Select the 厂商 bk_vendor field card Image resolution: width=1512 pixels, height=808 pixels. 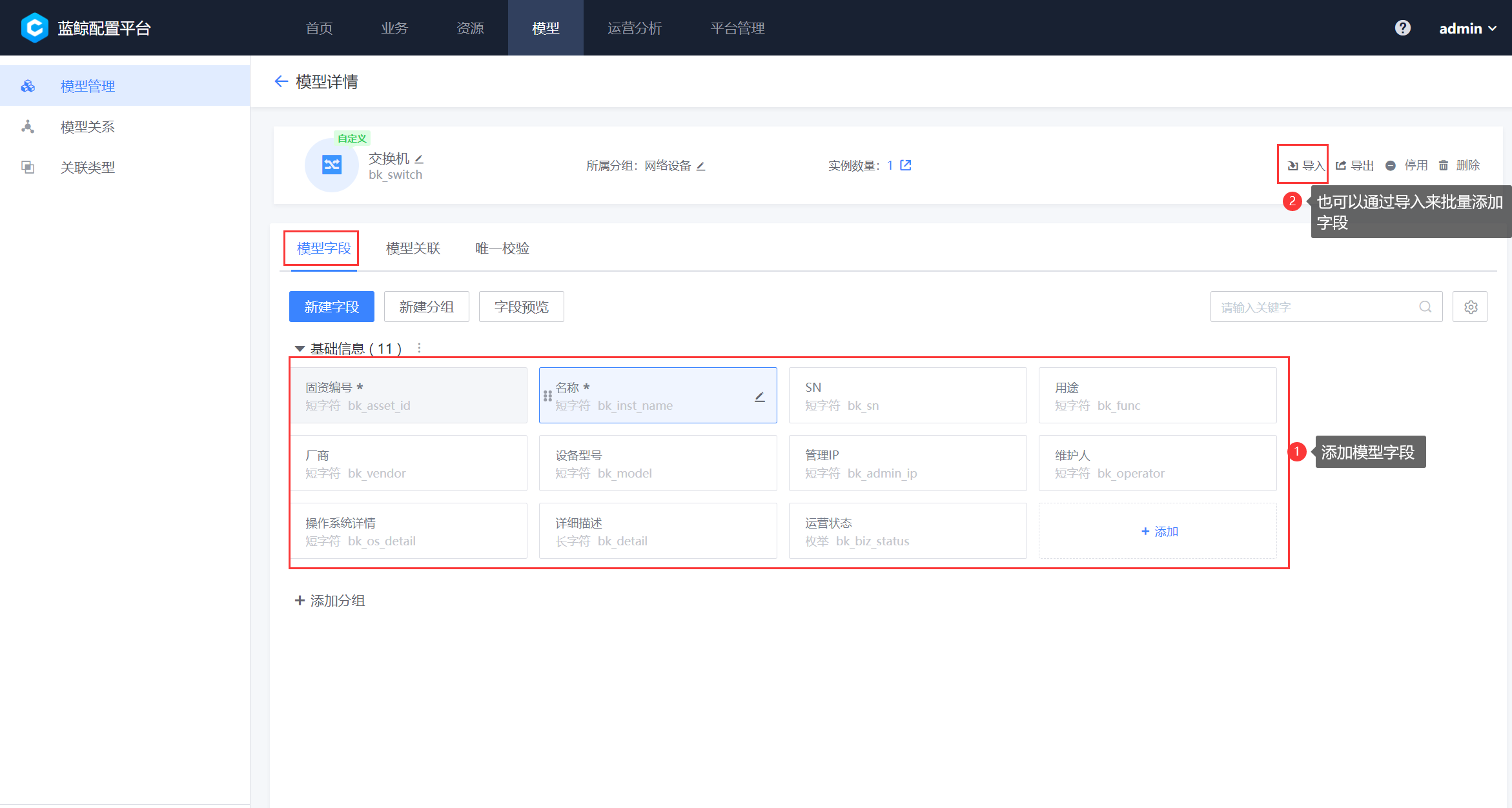tap(409, 463)
